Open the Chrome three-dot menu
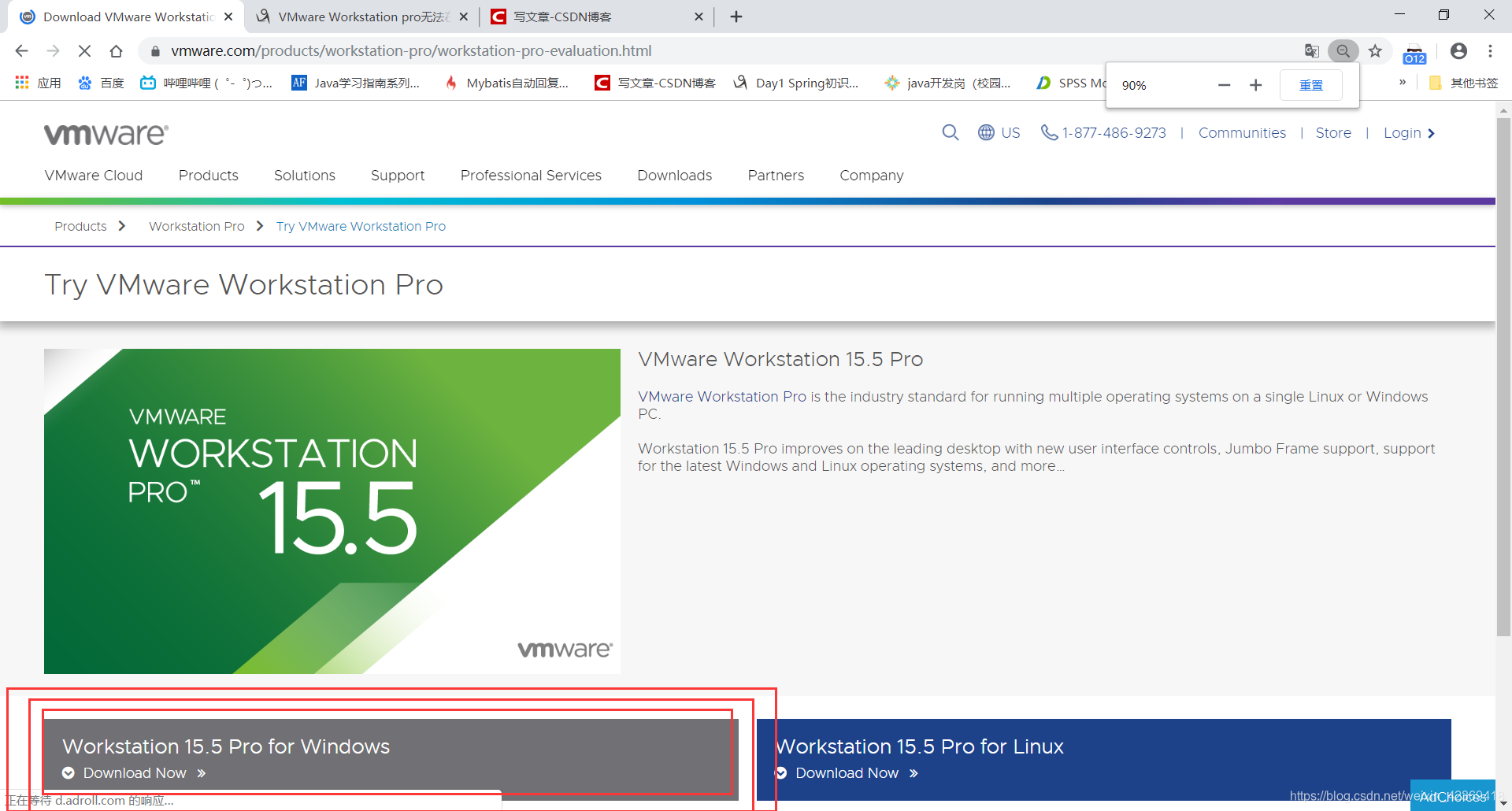Screen dimensions: 1512x811 tap(1490, 51)
